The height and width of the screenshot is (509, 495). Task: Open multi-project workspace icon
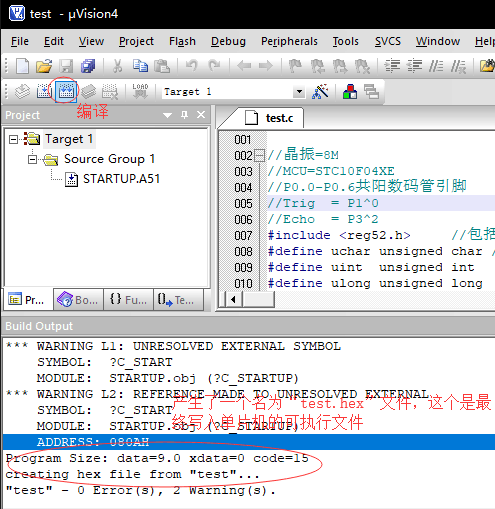click(x=371, y=91)
